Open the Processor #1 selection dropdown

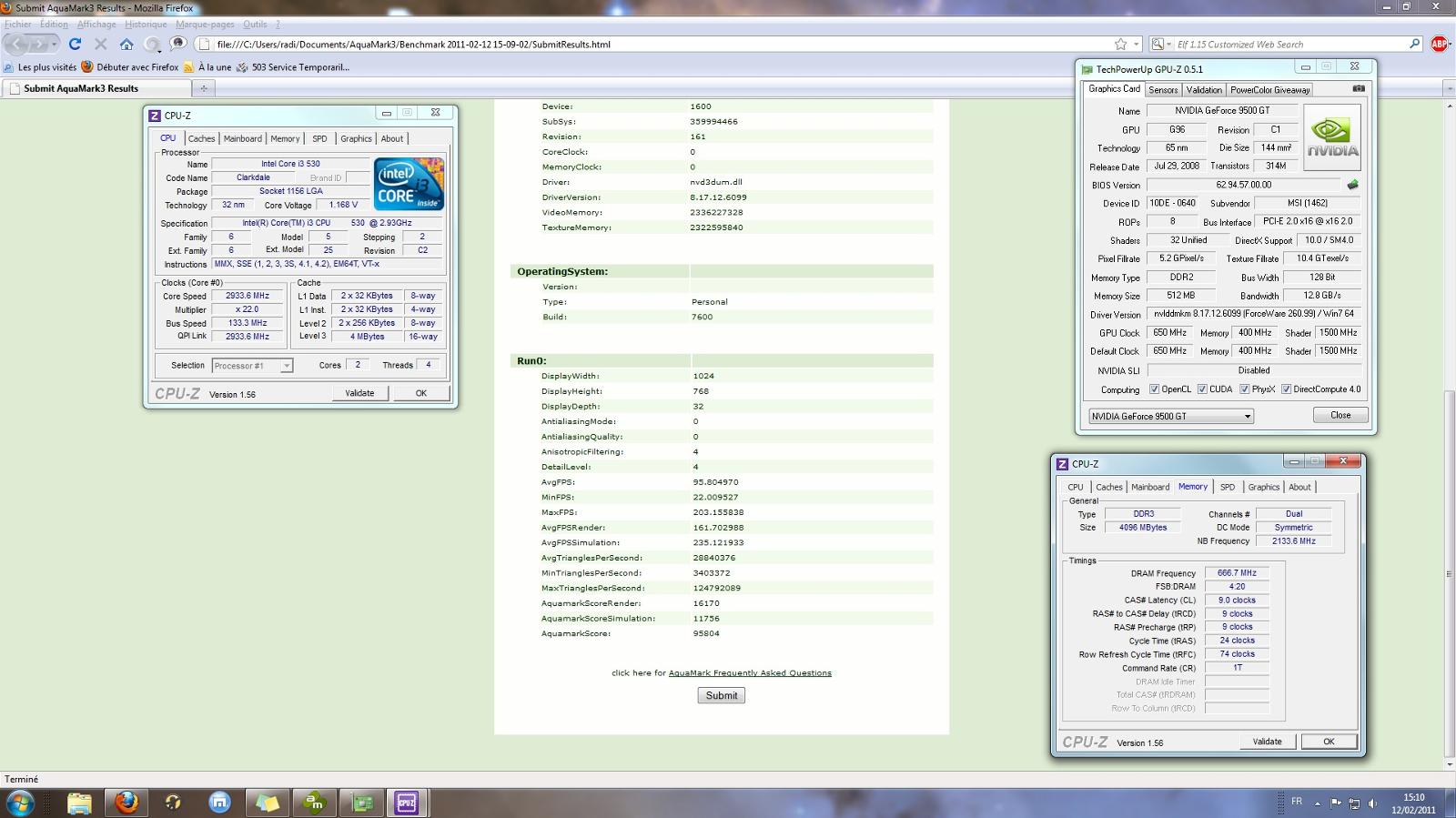pos(252,365)
